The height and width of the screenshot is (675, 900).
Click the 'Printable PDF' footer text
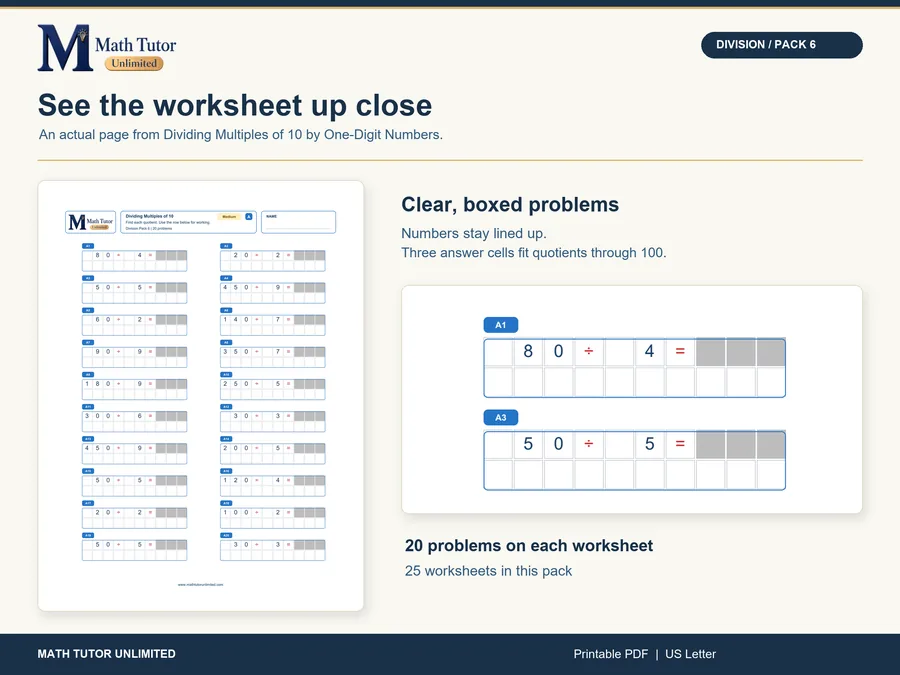point(611,654)
